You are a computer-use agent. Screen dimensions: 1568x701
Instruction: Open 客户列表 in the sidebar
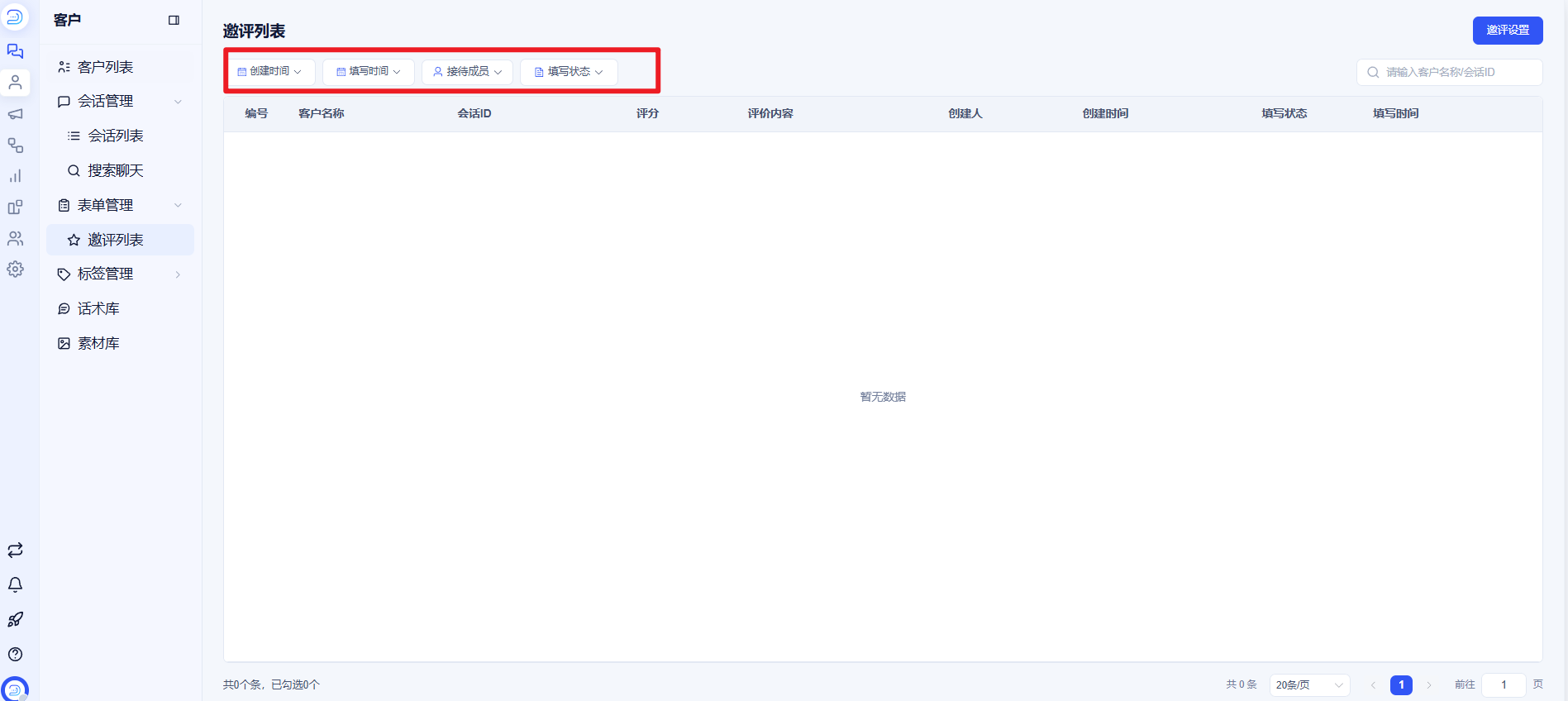(120, 67)
